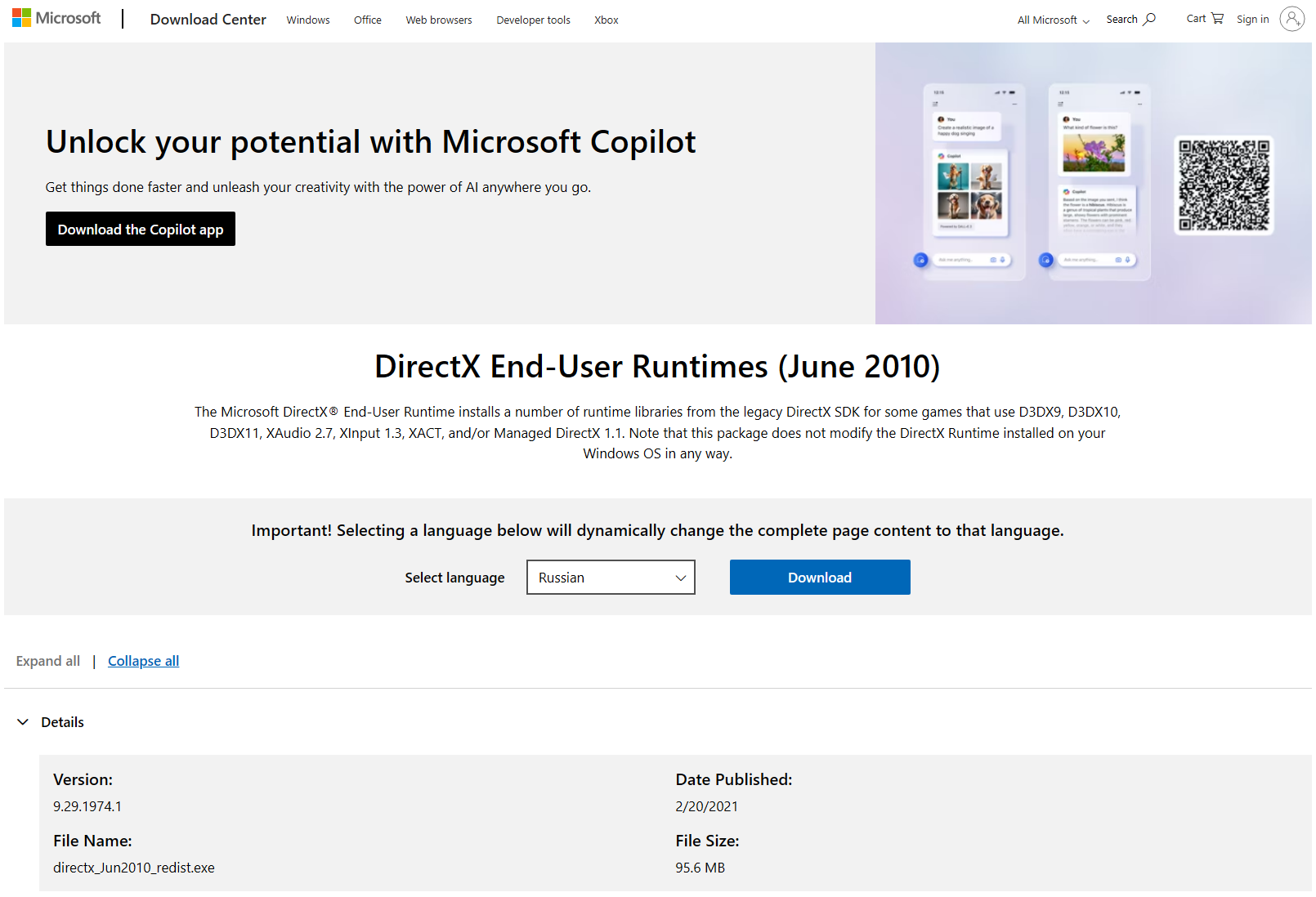Open the Developer tools menu item
Viewport: 1316px width, 897px height.
pos(533,20)
